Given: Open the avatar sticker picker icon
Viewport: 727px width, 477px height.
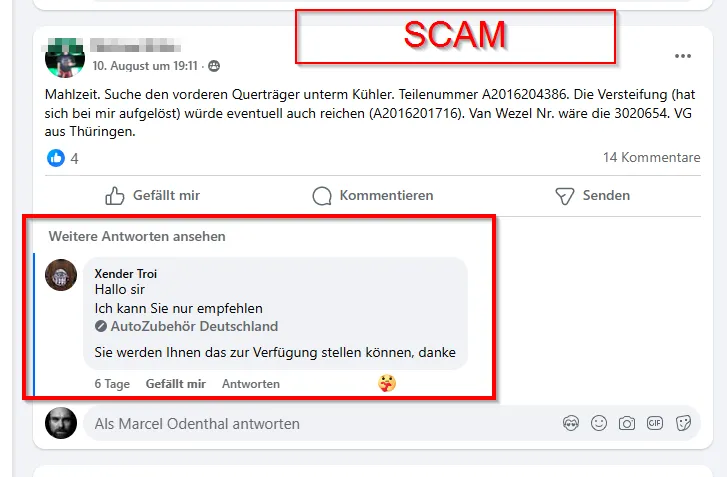Looking at the screenshot, I should click(x=571, y=423).
